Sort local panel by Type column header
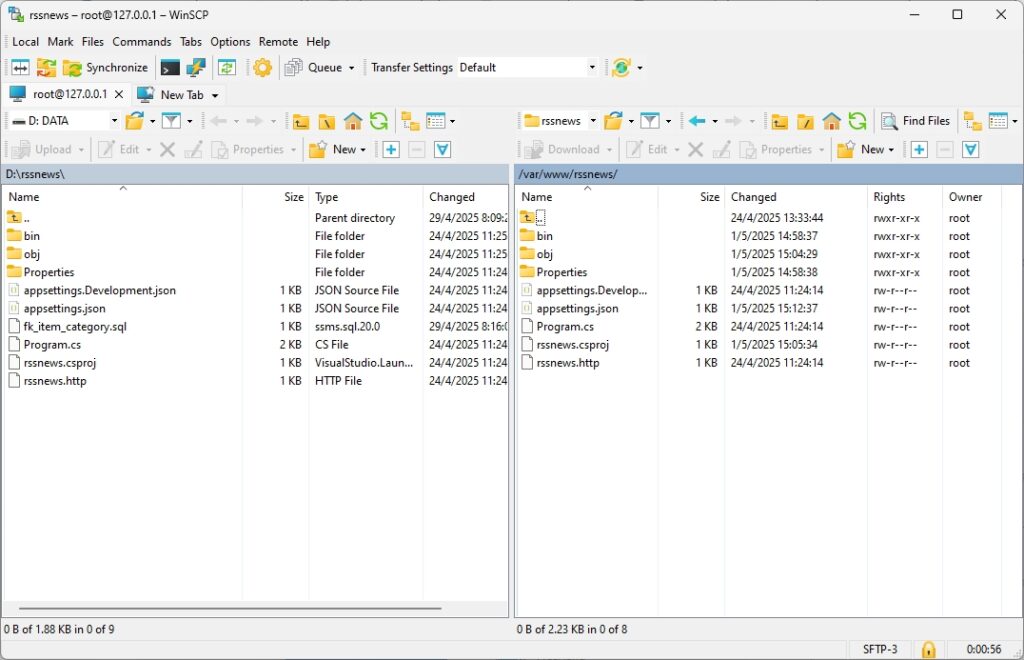The height and width of the screenshot is (660, 1024). click(366, 196)
